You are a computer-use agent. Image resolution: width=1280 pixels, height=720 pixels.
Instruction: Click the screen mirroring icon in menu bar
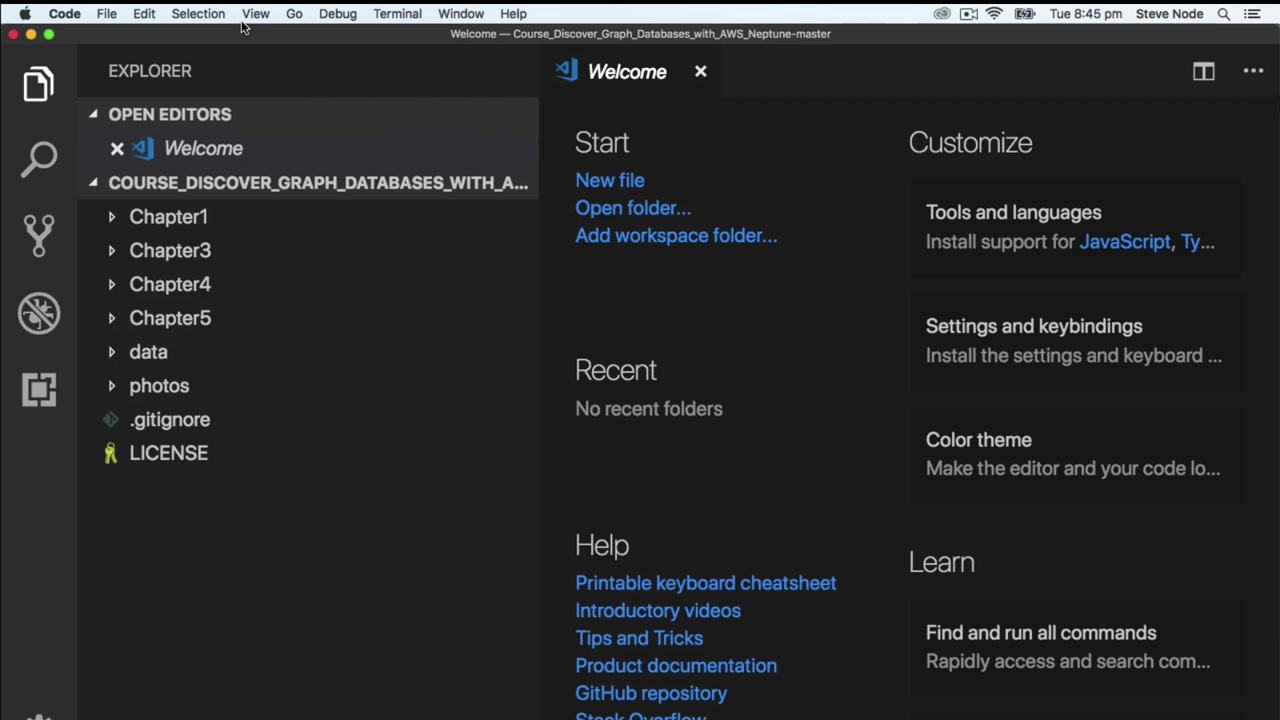point(968,14)
